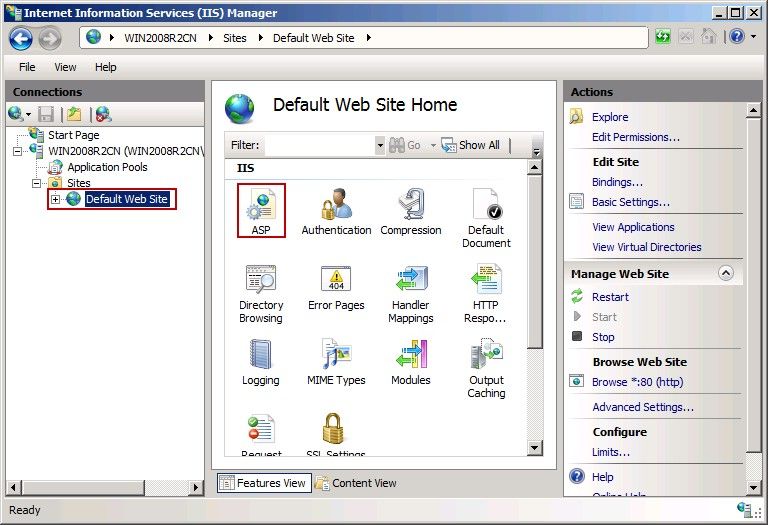Open the View menu
Image resolution: width=768 pixels, height=525 pixels.
[65, 67]
